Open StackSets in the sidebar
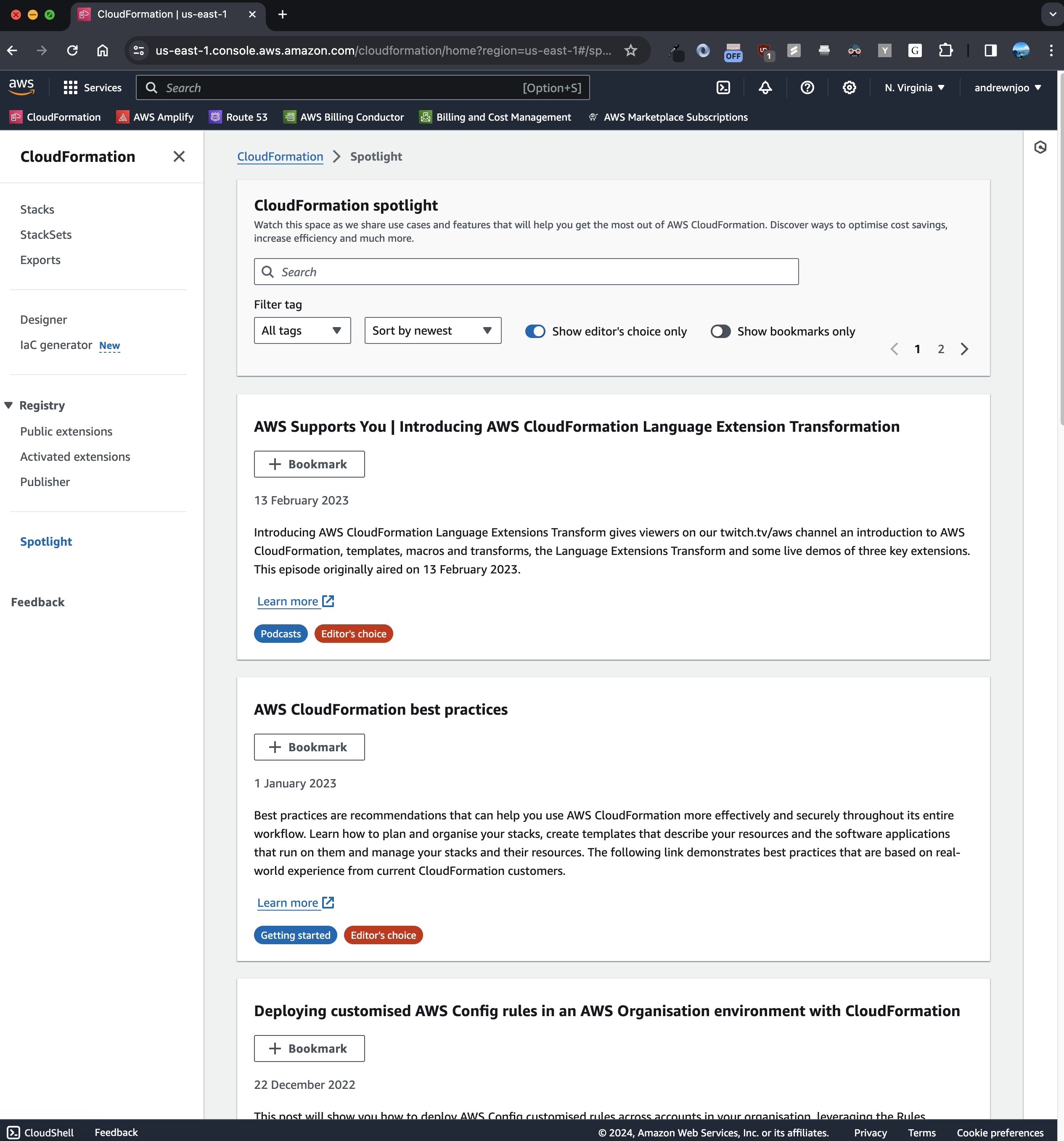Viewport: 1064px width, 1141px height. tap(46, 235)
